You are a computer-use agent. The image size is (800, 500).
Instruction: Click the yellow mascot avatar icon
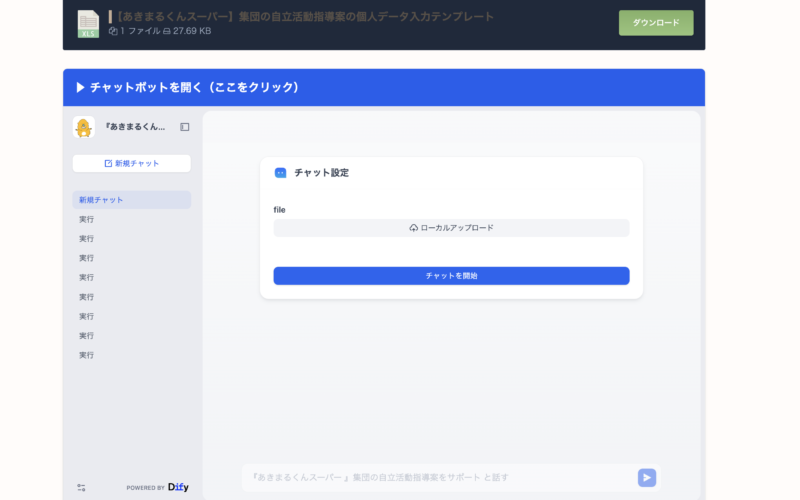[84, 127]
